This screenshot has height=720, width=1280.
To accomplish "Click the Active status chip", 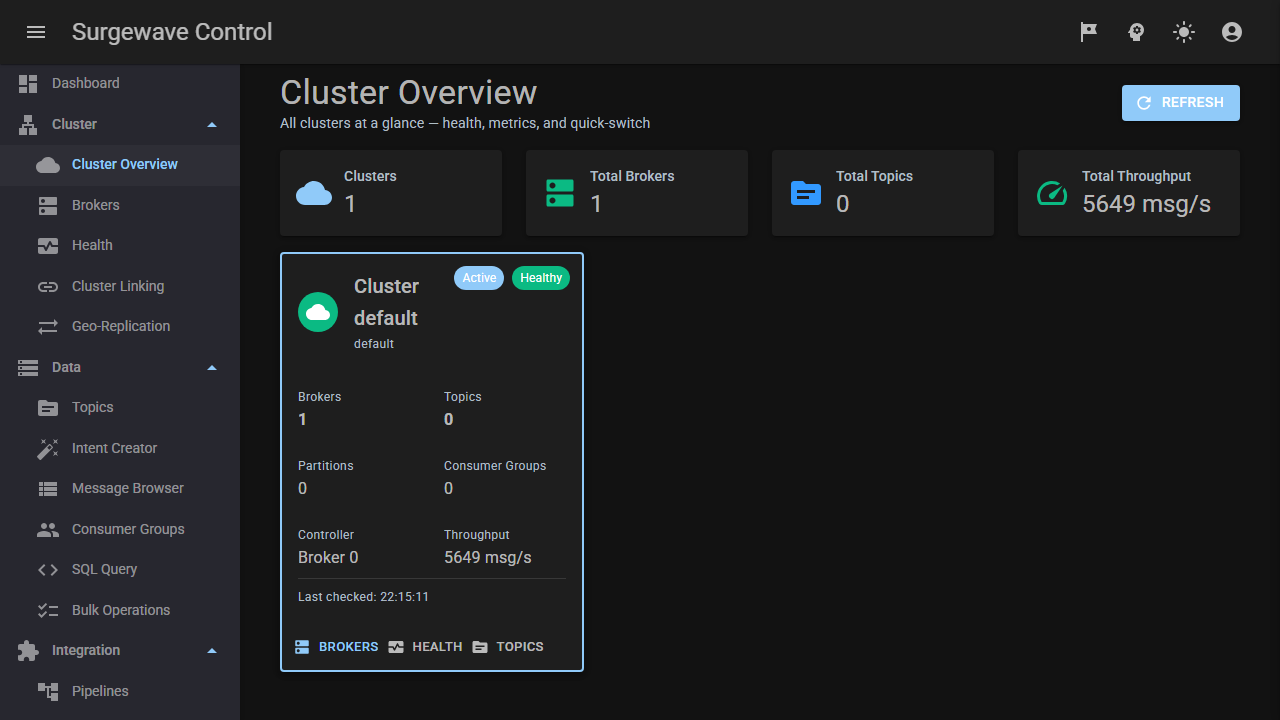I will (x=479, y=278).
